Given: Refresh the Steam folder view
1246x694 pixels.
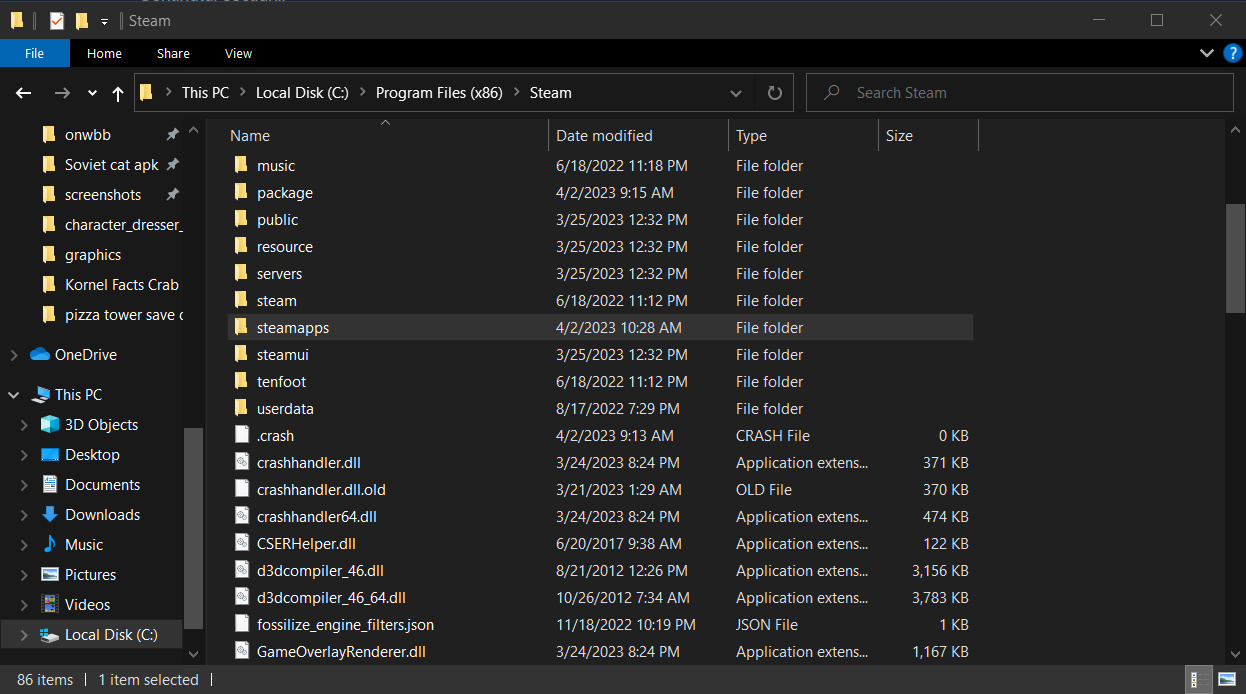Looking at the screenshot, I should click(774, 93).
